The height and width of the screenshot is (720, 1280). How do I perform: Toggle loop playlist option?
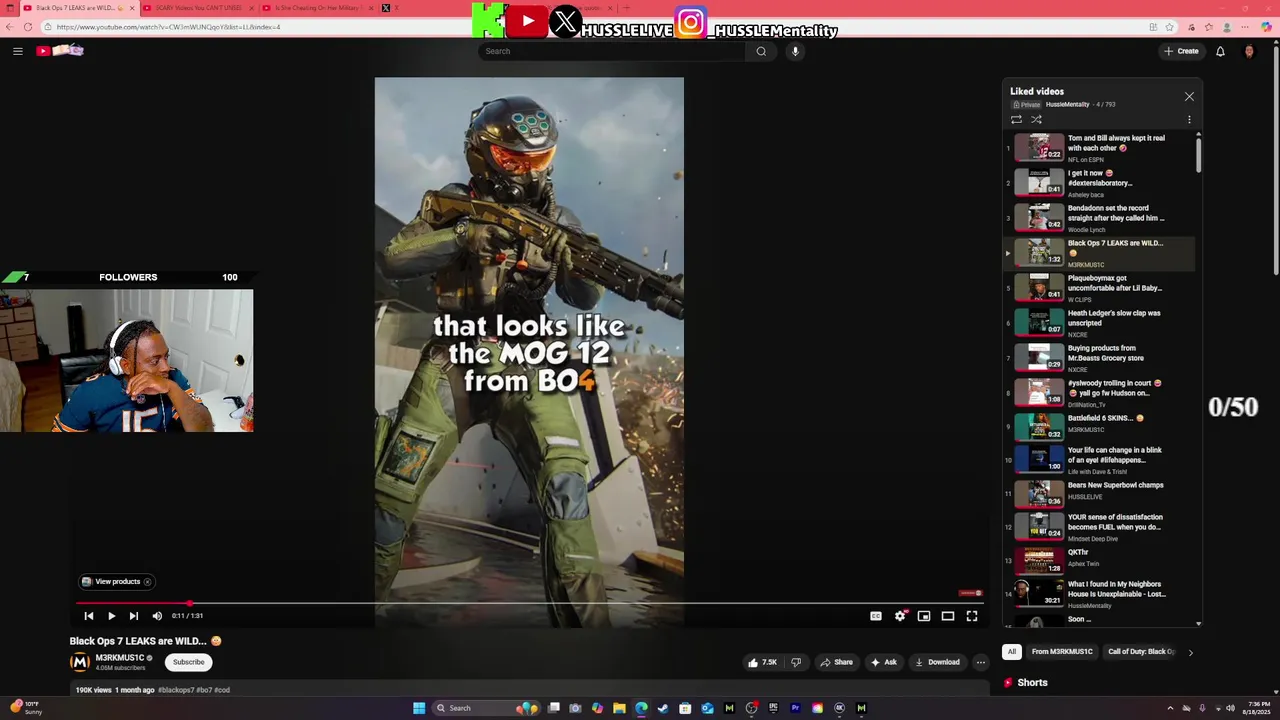1016,120
